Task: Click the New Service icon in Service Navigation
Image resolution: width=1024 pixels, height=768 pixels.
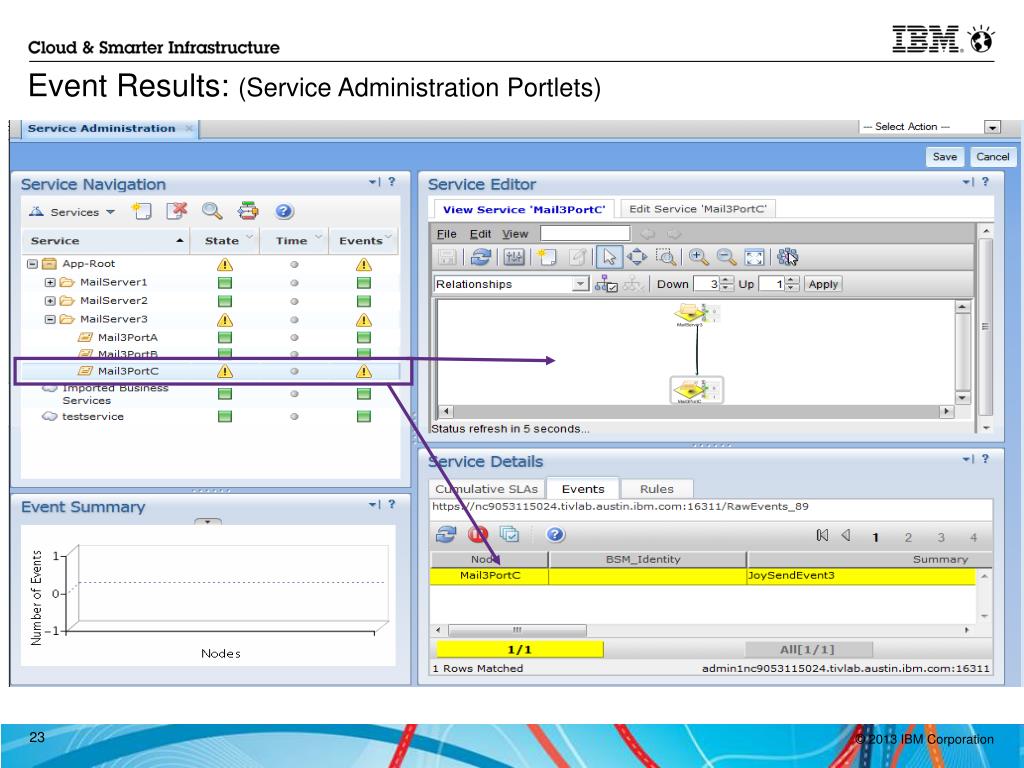Action: tap(142, 211)
